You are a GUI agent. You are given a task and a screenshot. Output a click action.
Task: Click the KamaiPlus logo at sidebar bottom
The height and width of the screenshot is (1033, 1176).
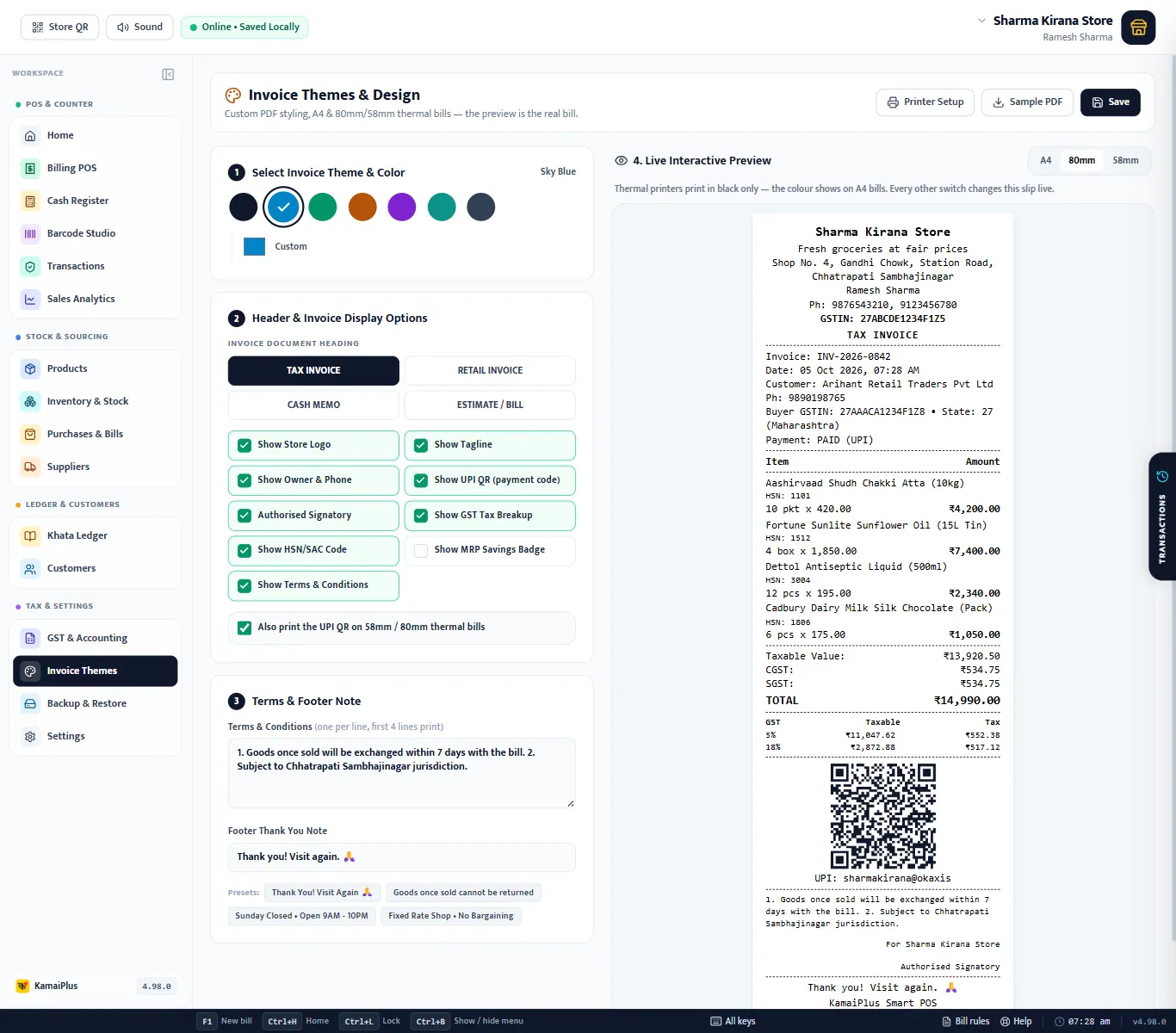22,986
